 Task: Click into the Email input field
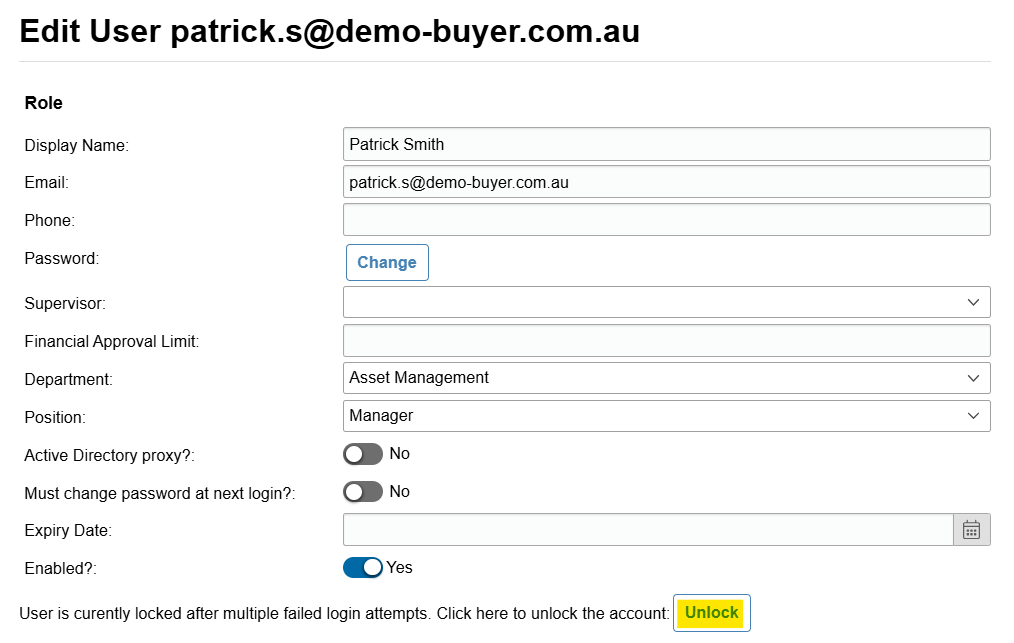pos(667,182)
